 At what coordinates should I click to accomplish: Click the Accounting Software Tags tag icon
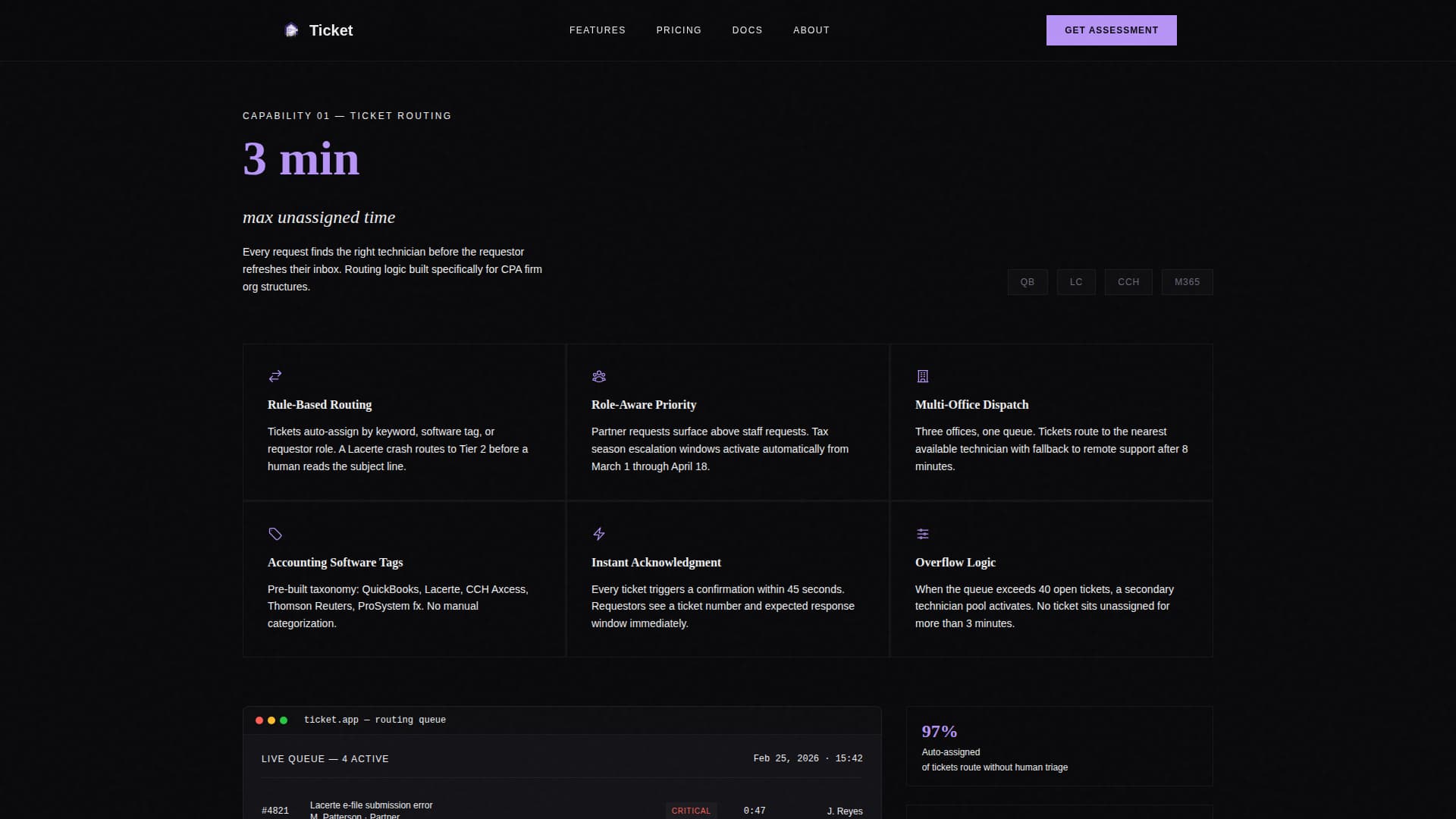point(275,534)
